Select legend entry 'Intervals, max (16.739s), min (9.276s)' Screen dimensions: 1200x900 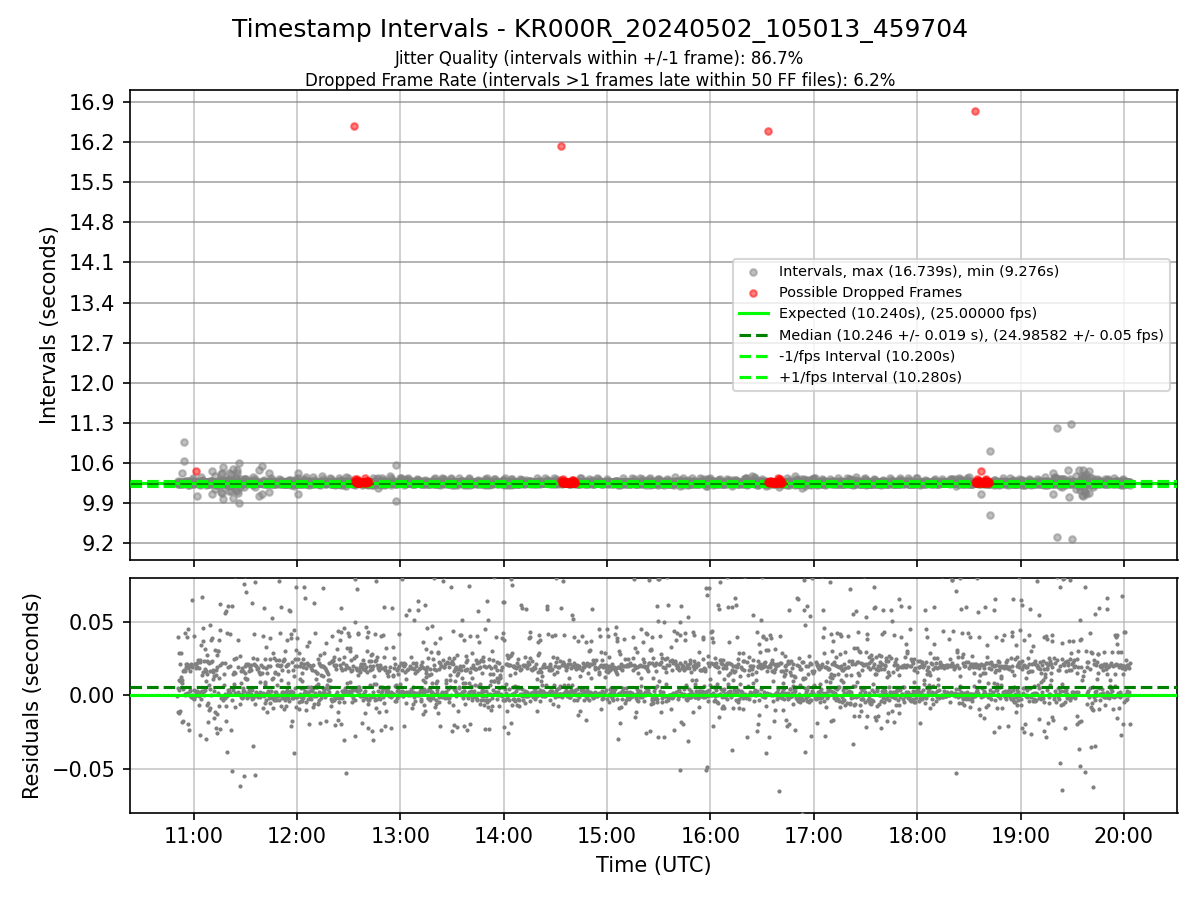918,271
